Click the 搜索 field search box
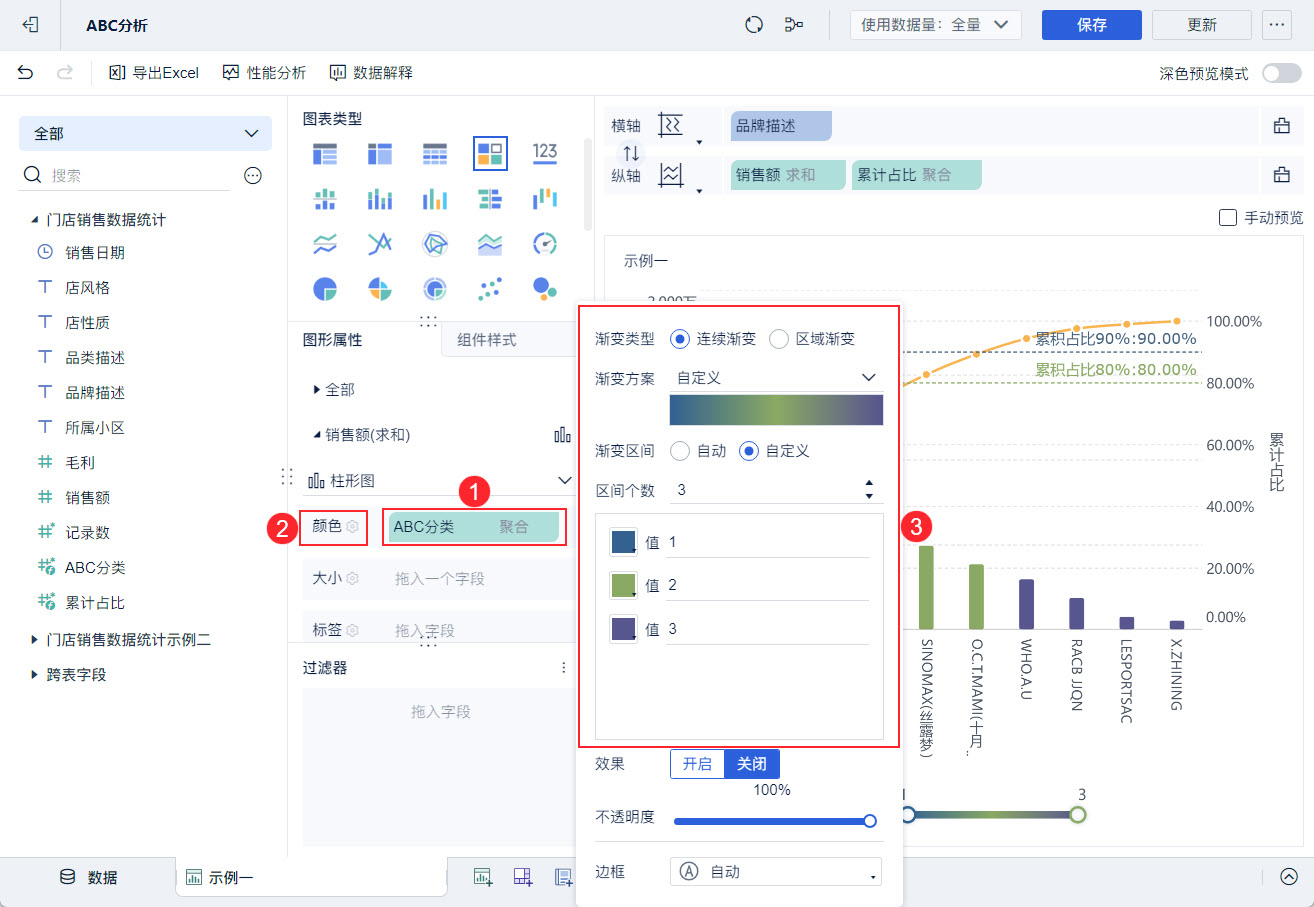This screenshot has width=1314, height=907. (126, 175)
